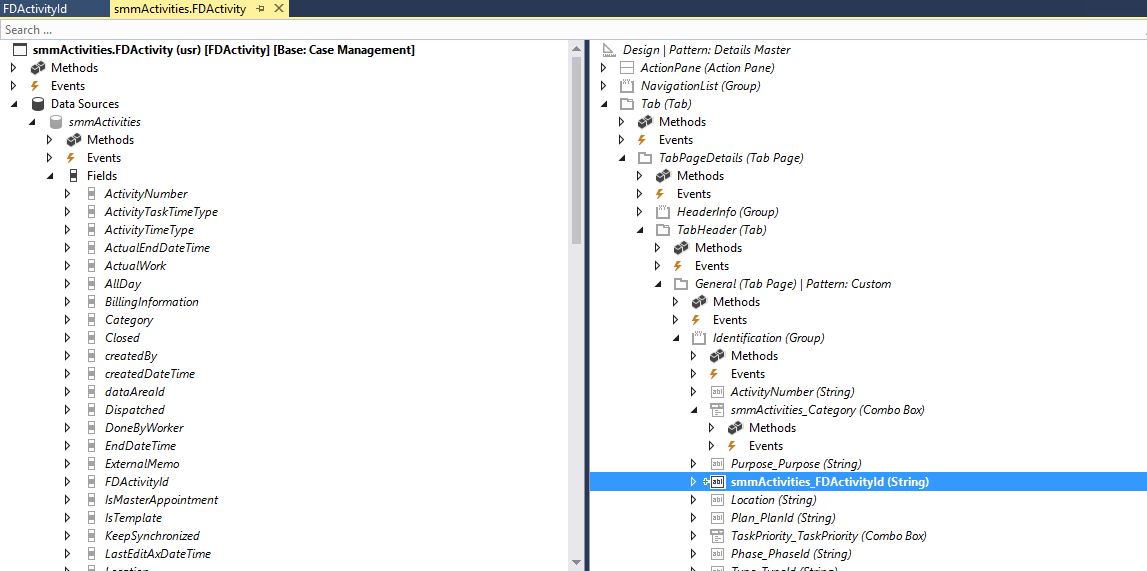Select the LastEditAxDateTime field
1147x571 pixels.
[x=158, y=553]
